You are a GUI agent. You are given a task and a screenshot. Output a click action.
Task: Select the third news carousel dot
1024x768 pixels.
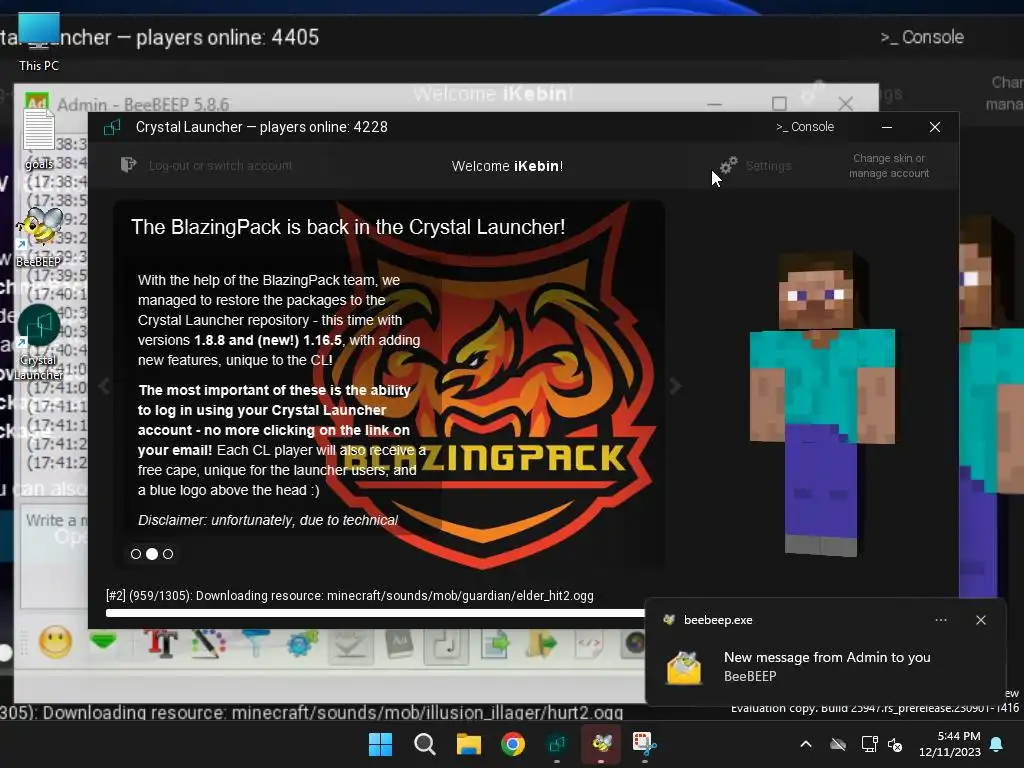point(168,554)
